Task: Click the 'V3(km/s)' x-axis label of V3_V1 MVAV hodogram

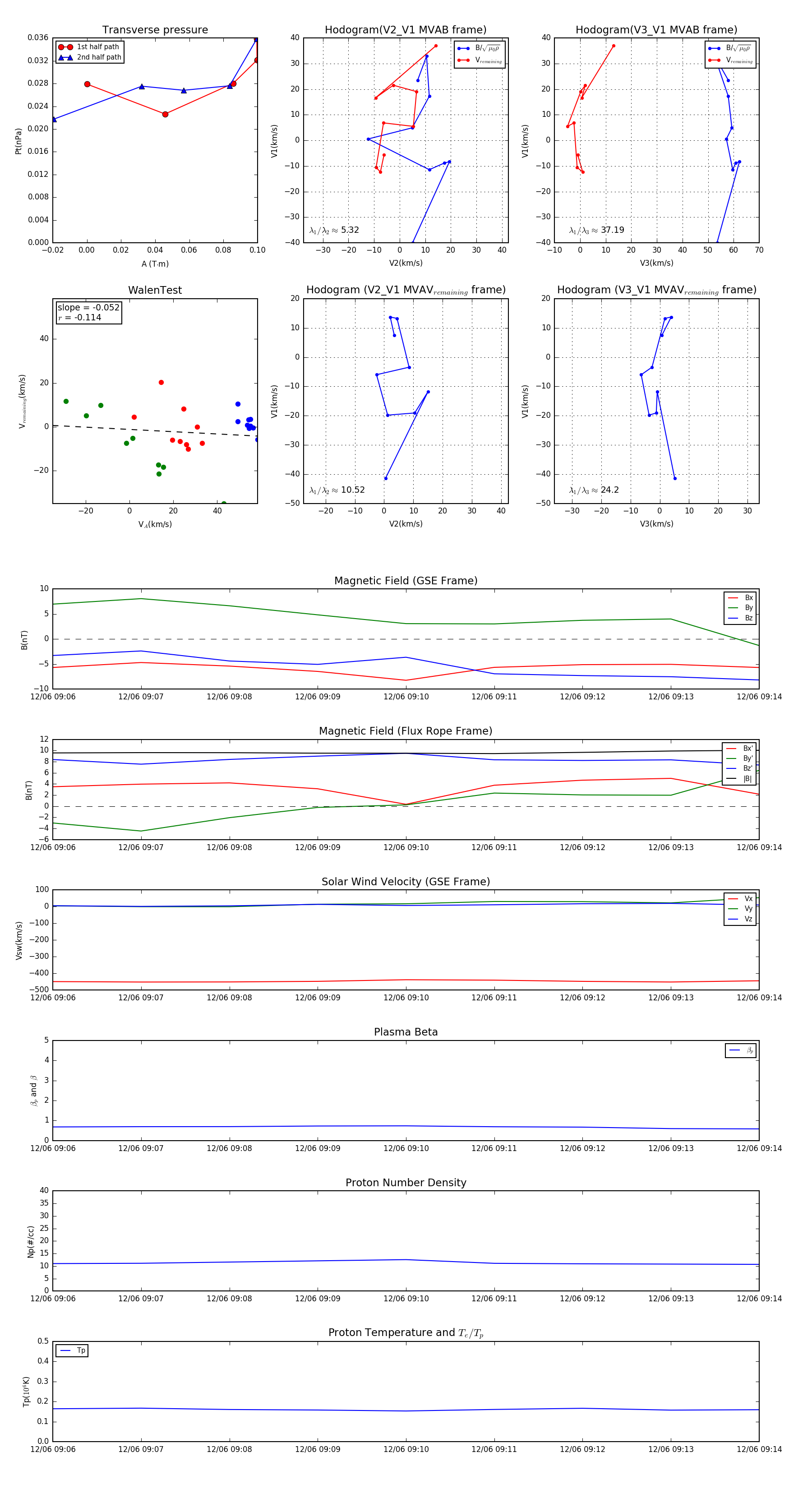Action: click(x=656, y=524)
